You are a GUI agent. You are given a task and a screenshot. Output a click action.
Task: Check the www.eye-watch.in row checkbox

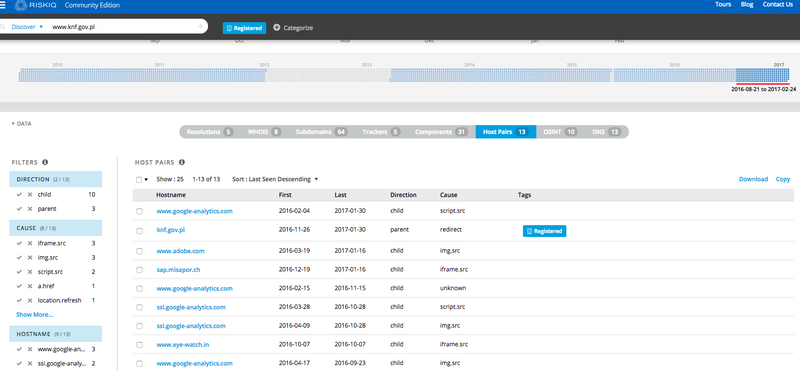click(139, 345)
